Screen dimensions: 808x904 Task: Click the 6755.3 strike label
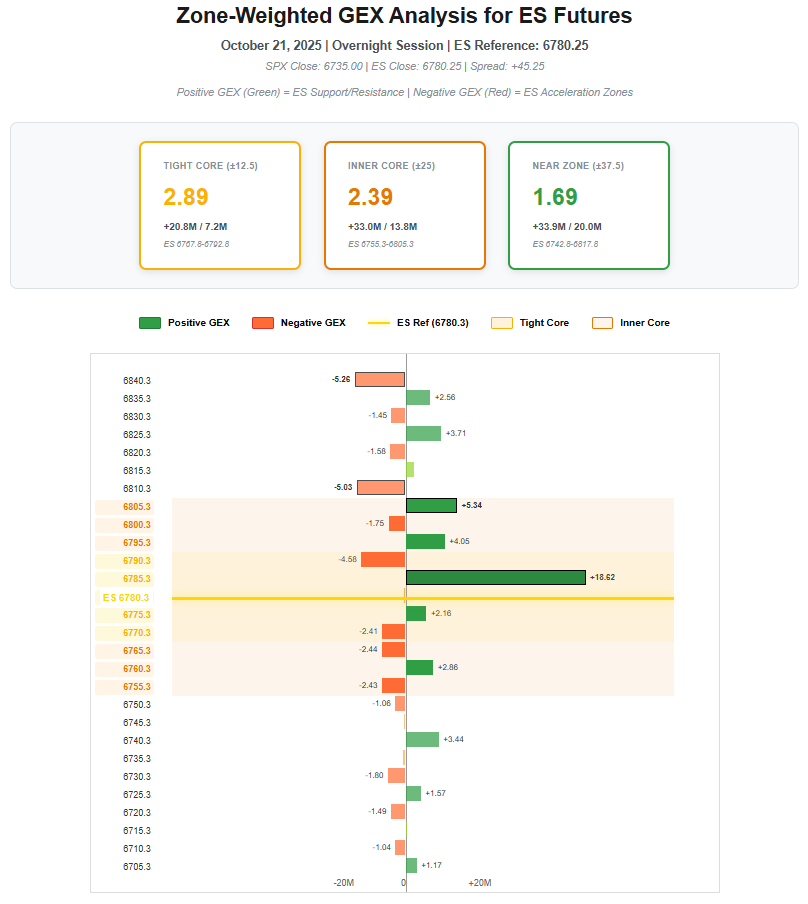(136, 687)
